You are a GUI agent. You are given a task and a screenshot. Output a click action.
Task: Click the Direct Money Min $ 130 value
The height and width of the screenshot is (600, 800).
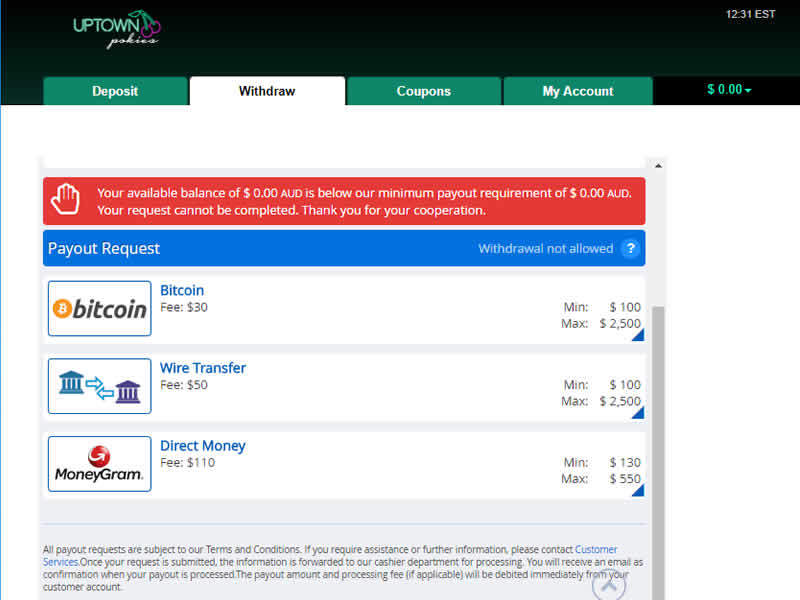click(x=625, y=462)
